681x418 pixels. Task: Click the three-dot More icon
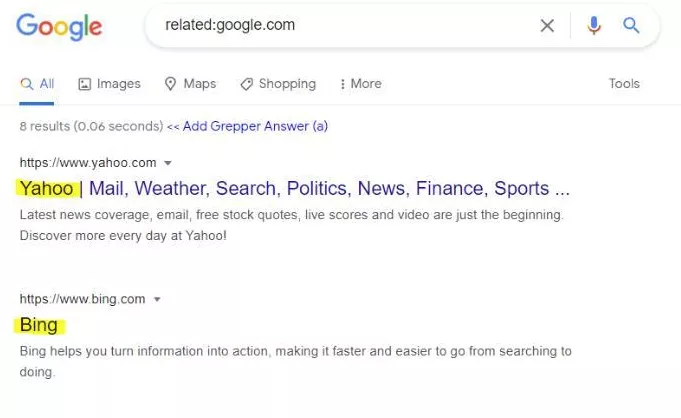tap(342, 84)
